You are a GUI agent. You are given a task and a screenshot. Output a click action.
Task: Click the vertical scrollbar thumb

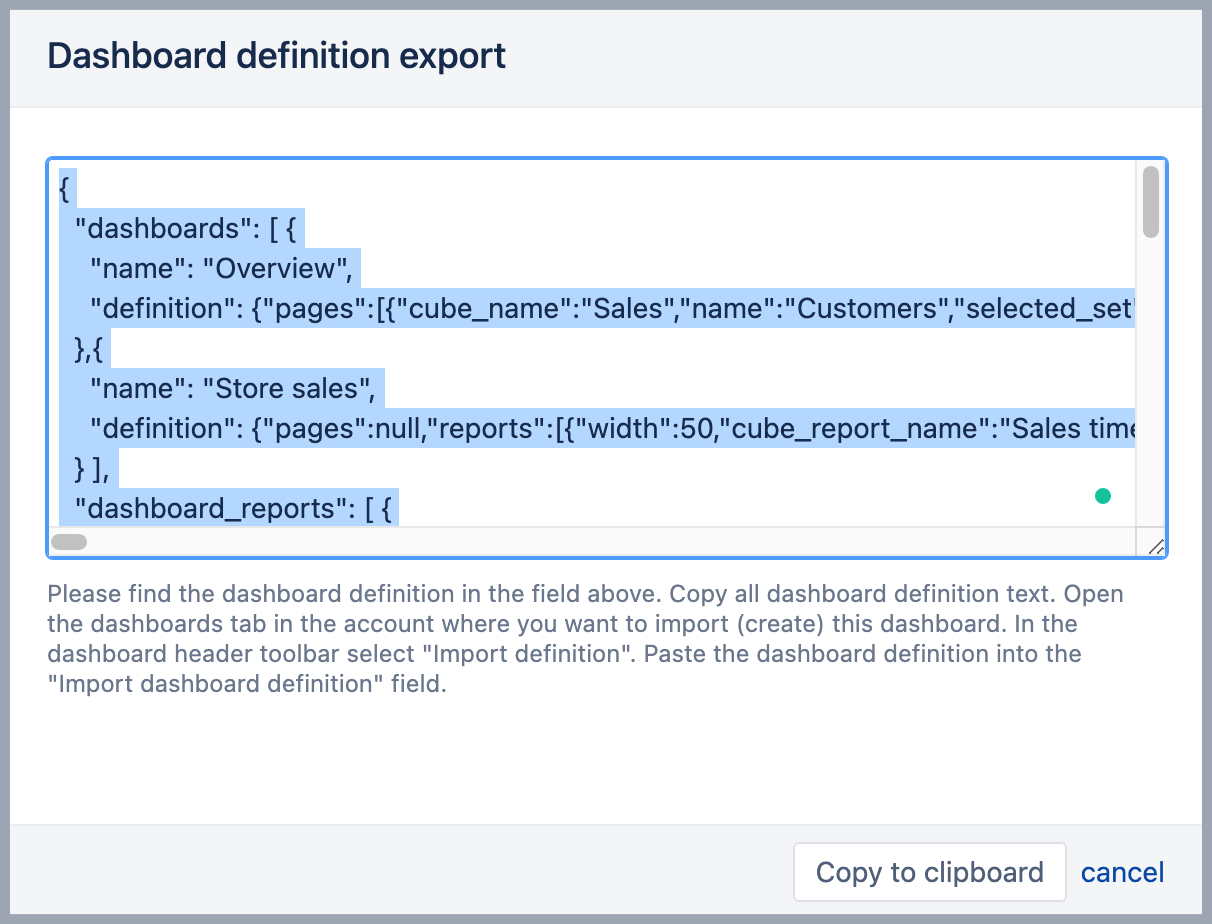pyautogui.click(x=1151, y=202)
